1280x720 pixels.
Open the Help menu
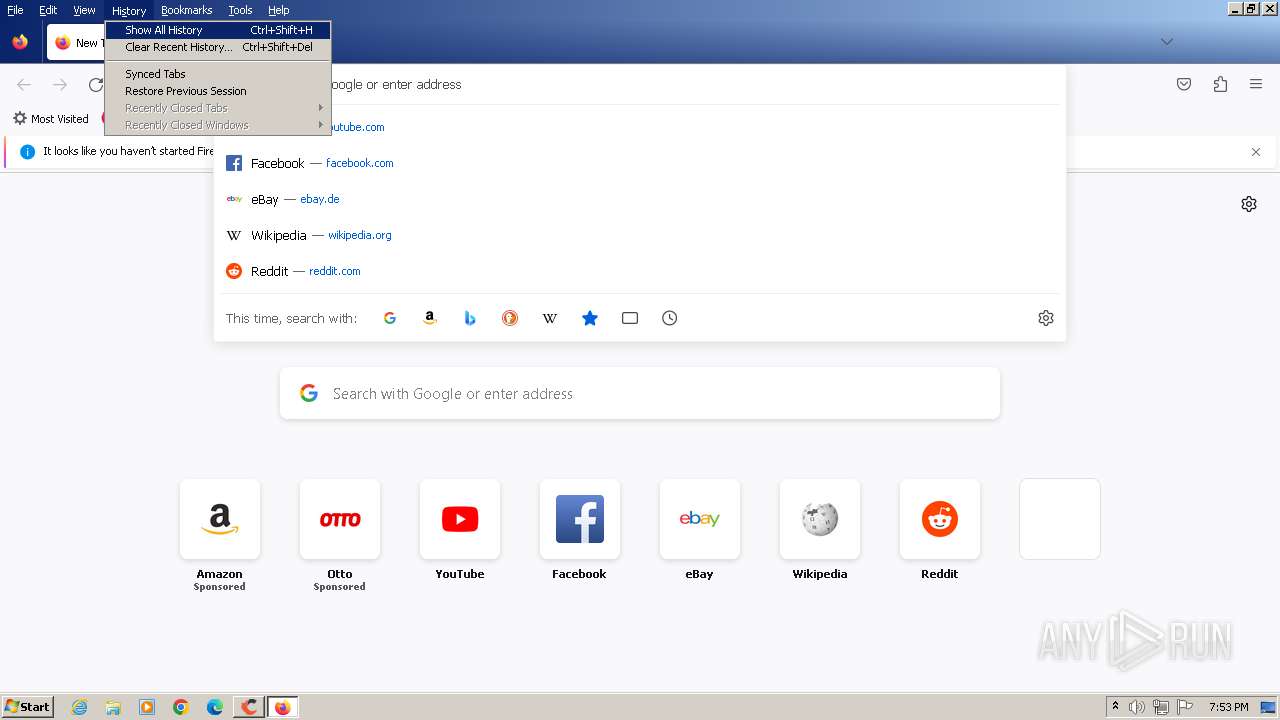278,10
